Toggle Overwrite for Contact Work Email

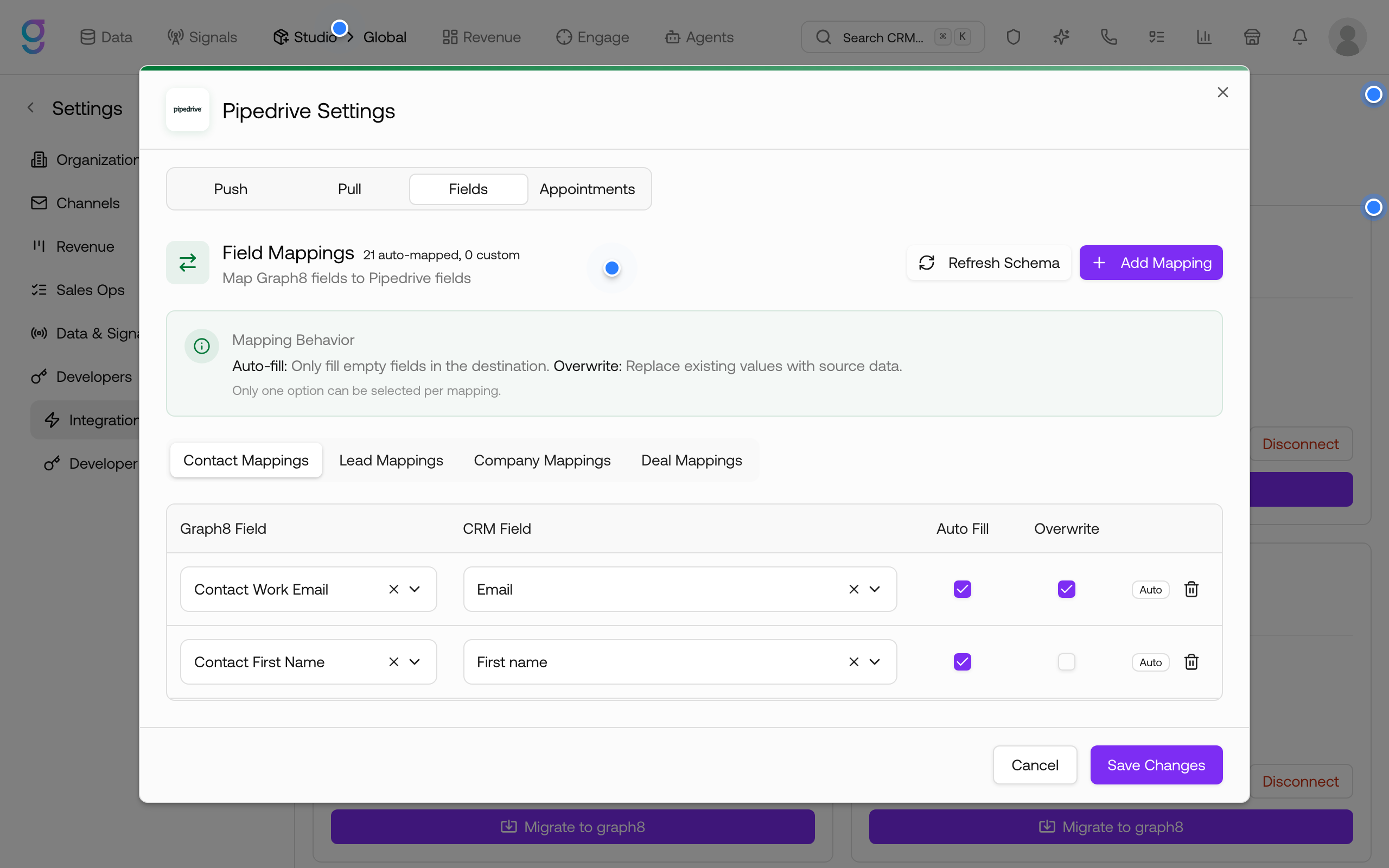pos(1066,589)
